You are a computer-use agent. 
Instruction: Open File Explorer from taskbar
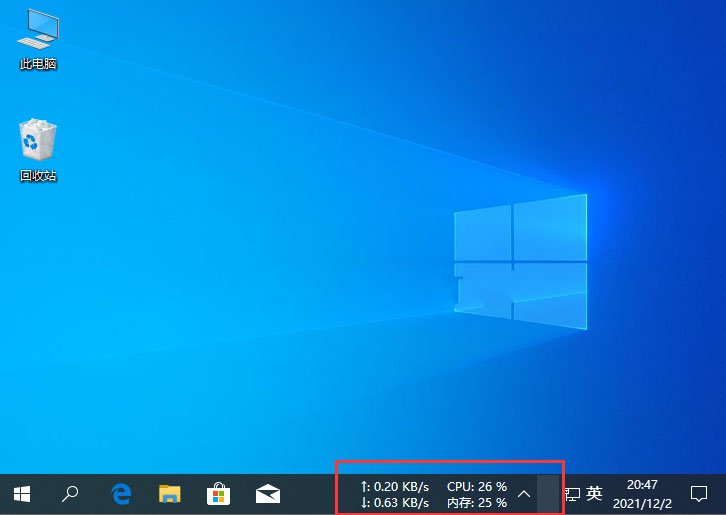(169, 494)
